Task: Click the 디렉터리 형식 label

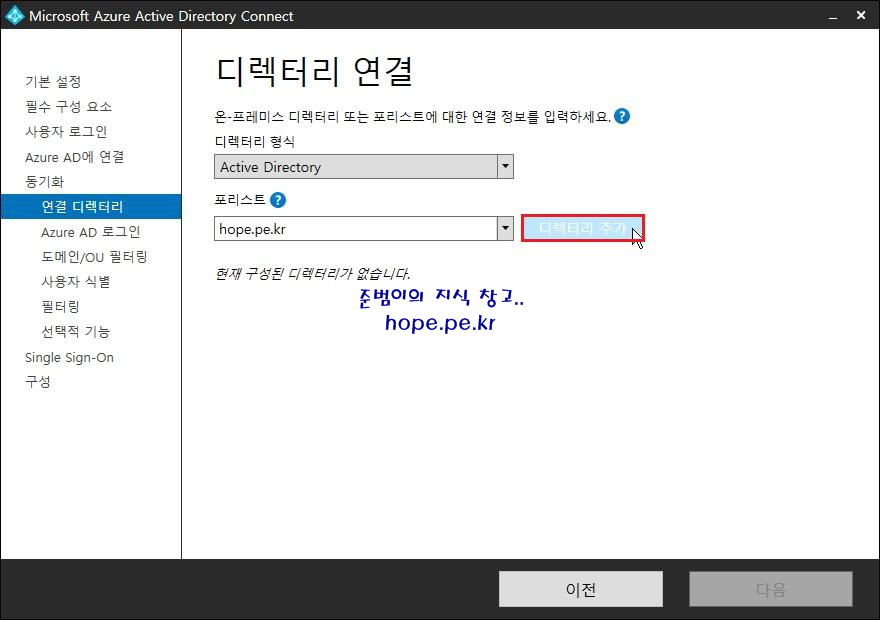Action: pos(255,141)
